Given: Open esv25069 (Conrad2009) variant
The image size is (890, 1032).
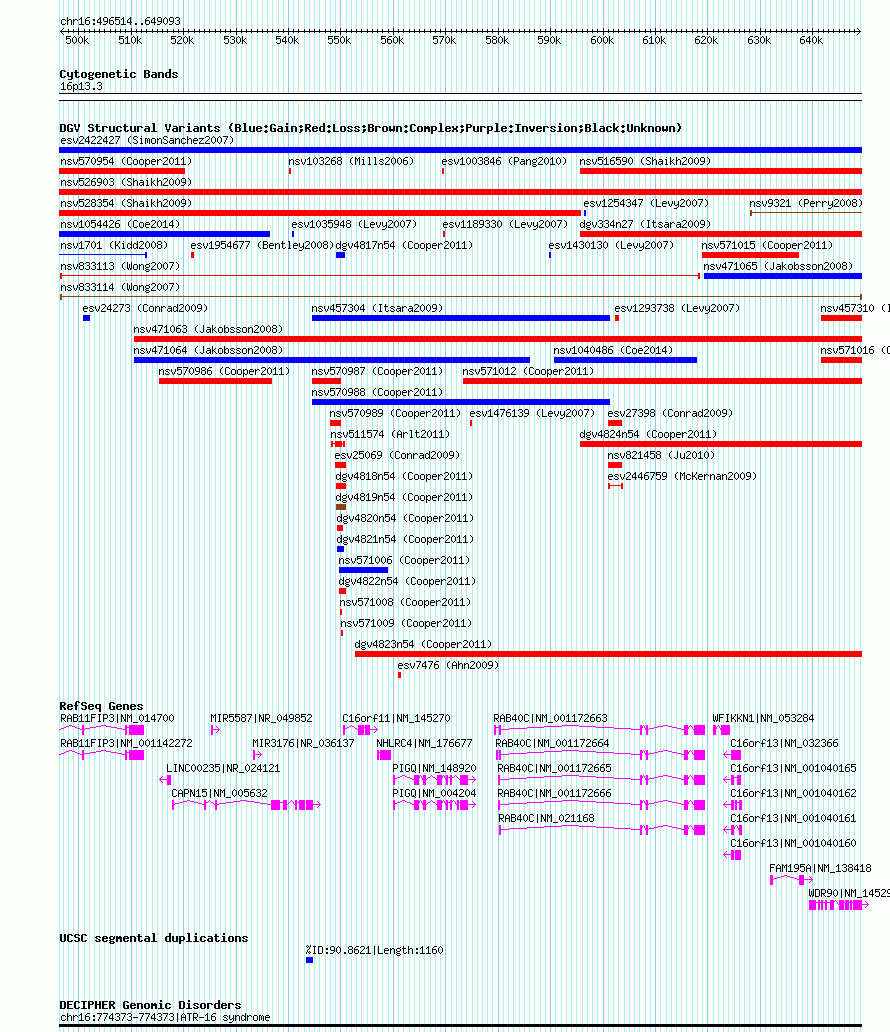Looking at the screenshot, I should pyautogui.click(x=397, y=456).
